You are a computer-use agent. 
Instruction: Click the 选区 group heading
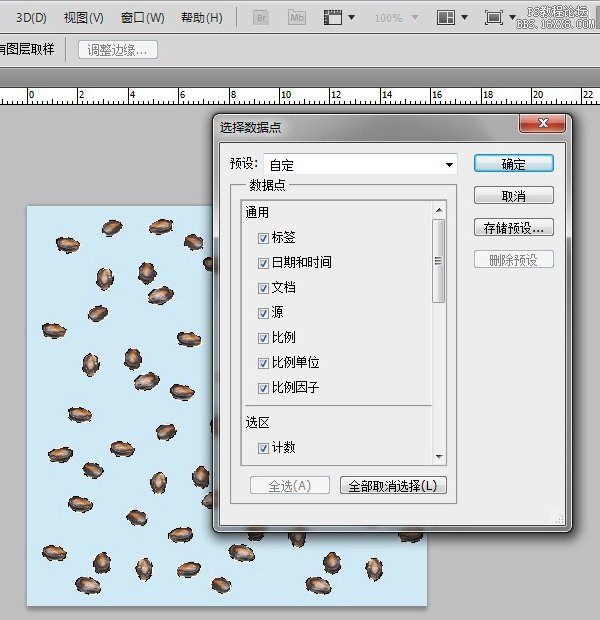pos(257,423)
